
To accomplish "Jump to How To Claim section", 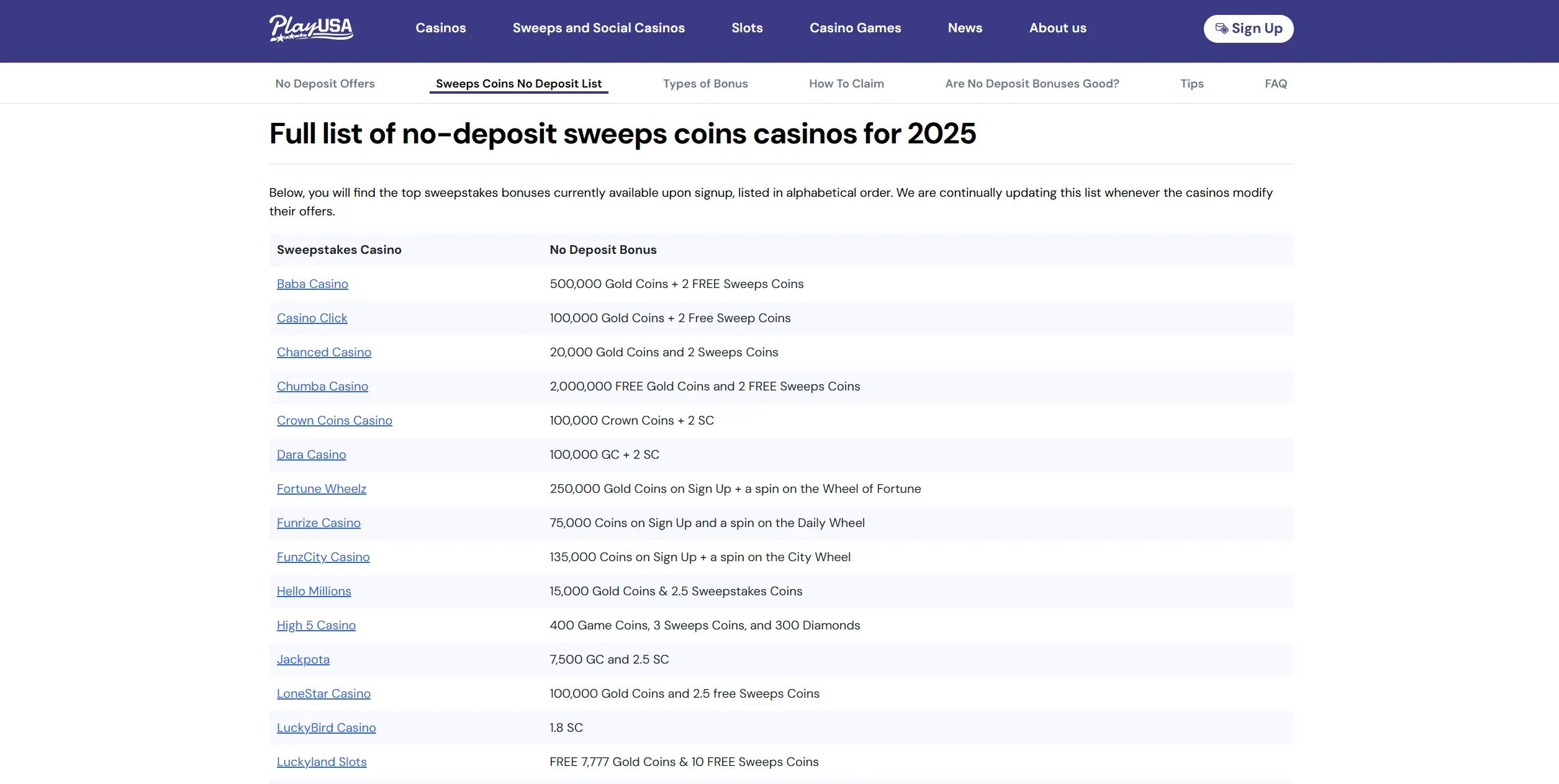I will click(846, 84).
